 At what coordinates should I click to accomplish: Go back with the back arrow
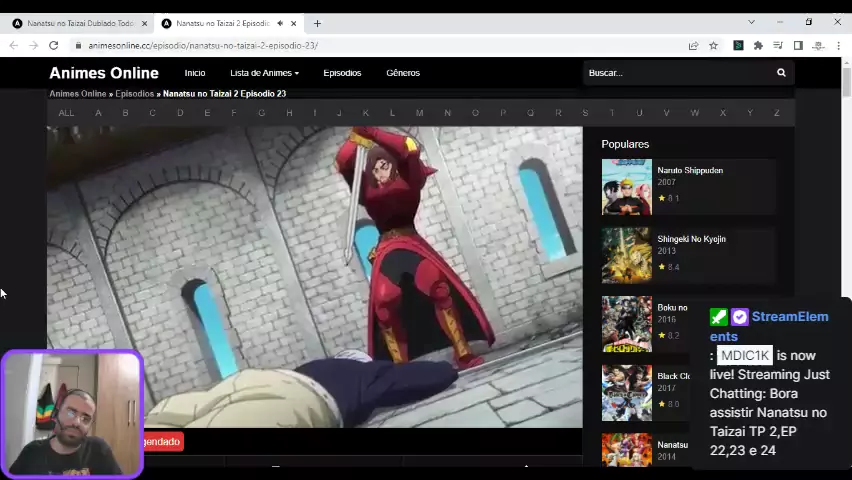(13, 45)
